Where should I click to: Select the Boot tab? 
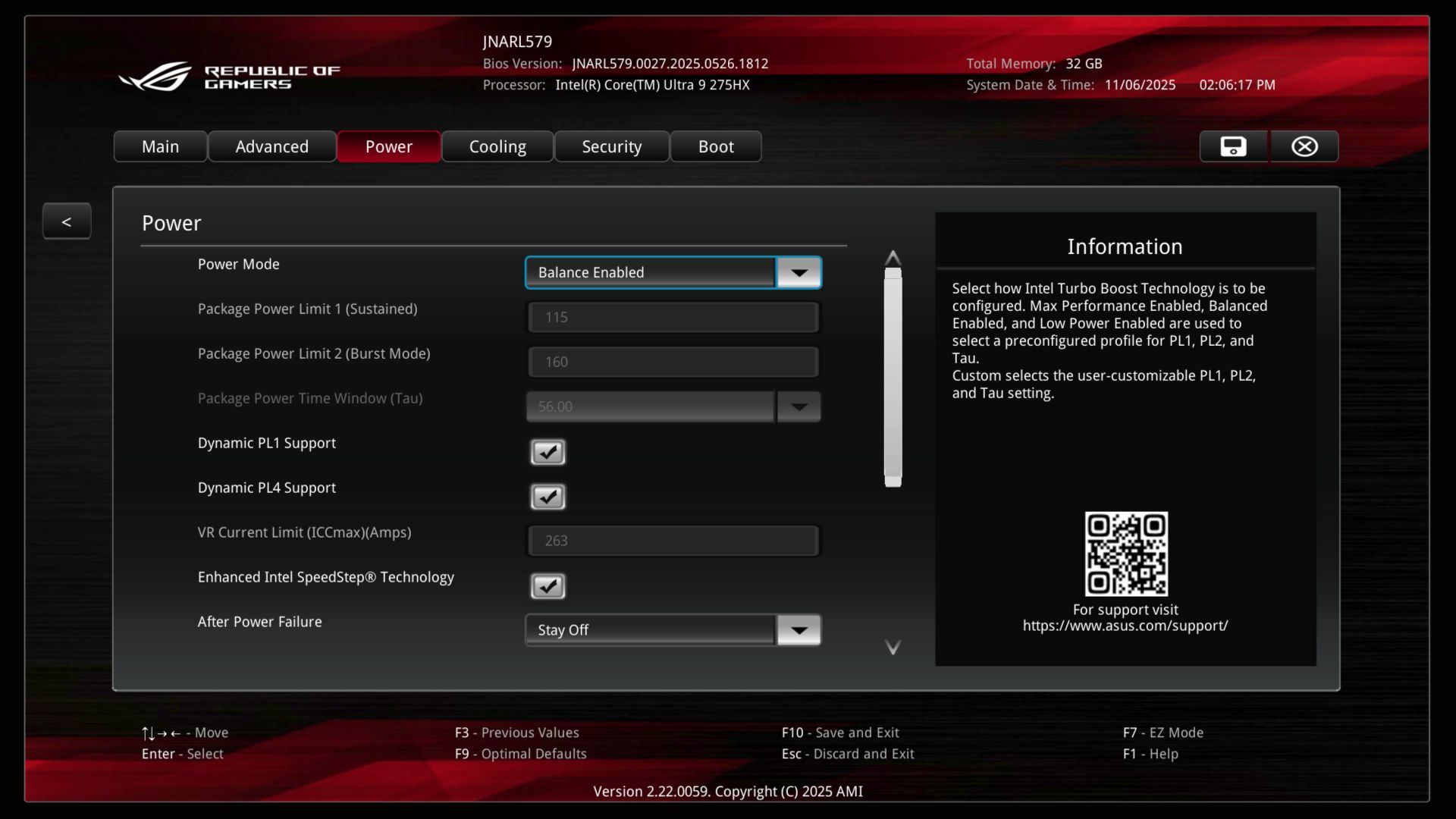pyautogui.click(x=715, y=146)
